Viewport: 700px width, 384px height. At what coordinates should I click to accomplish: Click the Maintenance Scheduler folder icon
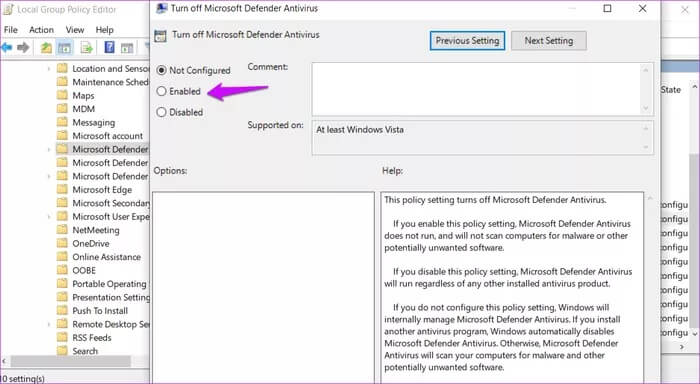click(62, 82)
